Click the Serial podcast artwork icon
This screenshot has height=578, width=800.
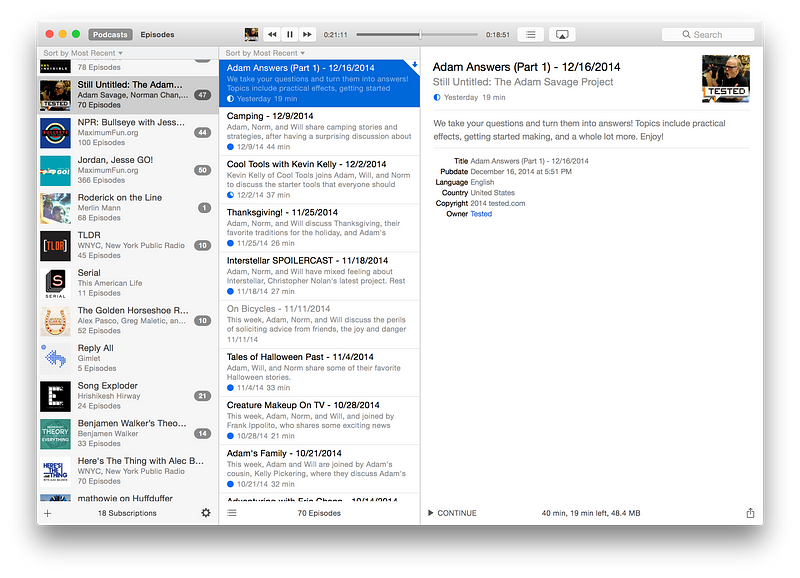point(56,284)
